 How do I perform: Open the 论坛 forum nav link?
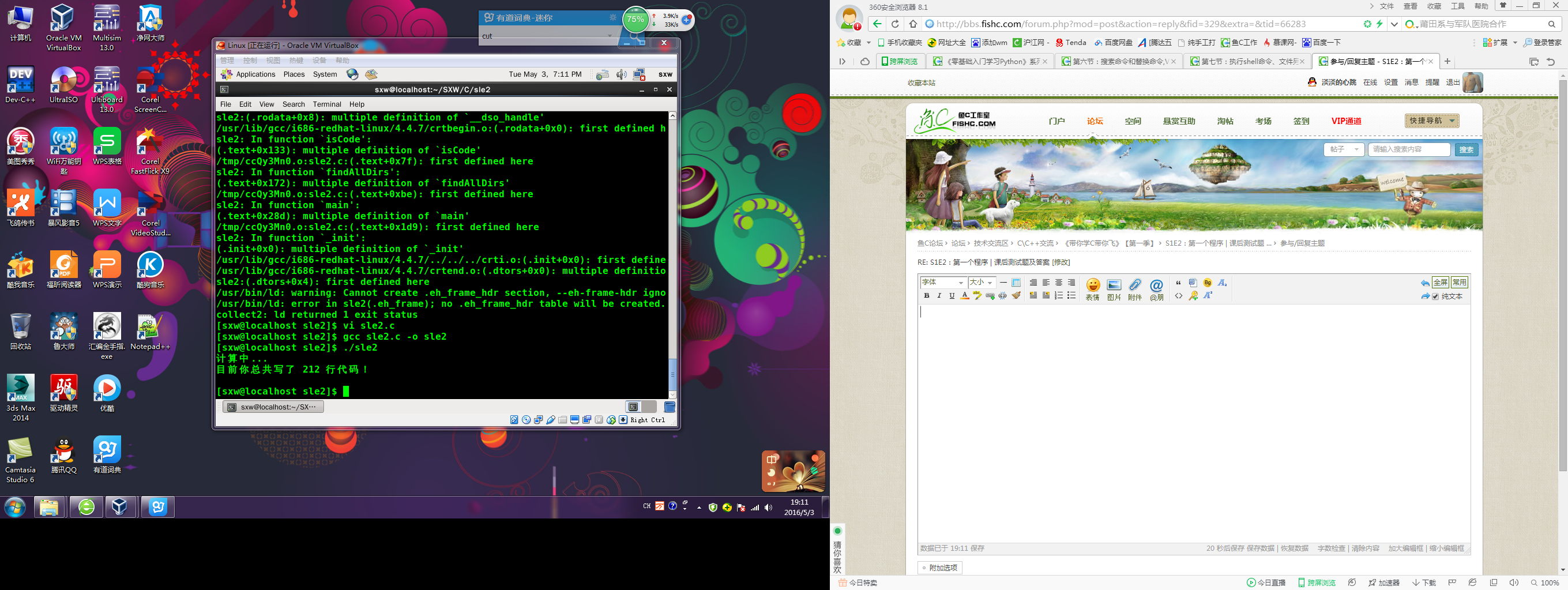1095,121
